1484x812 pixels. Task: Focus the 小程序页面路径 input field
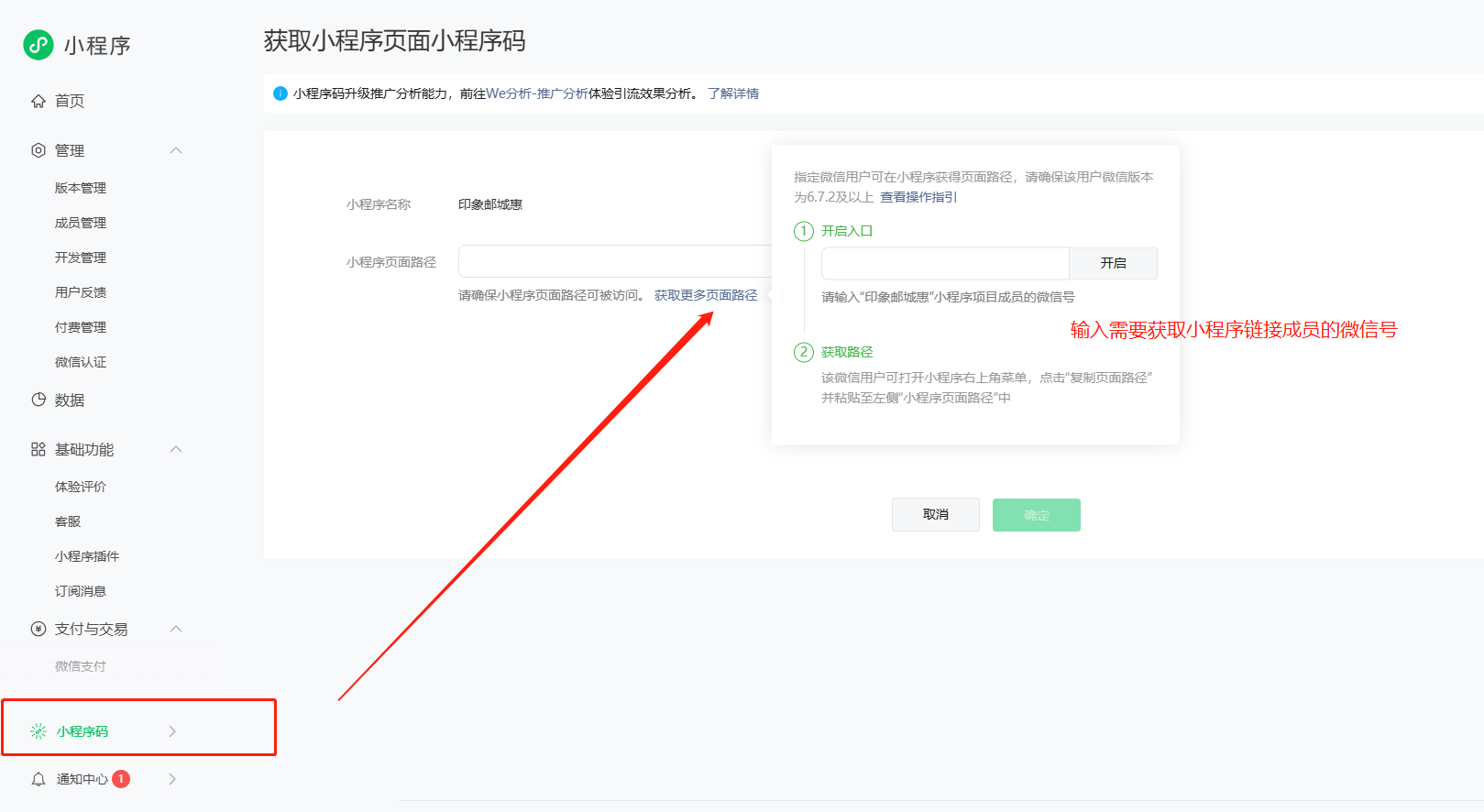(614, 261)
